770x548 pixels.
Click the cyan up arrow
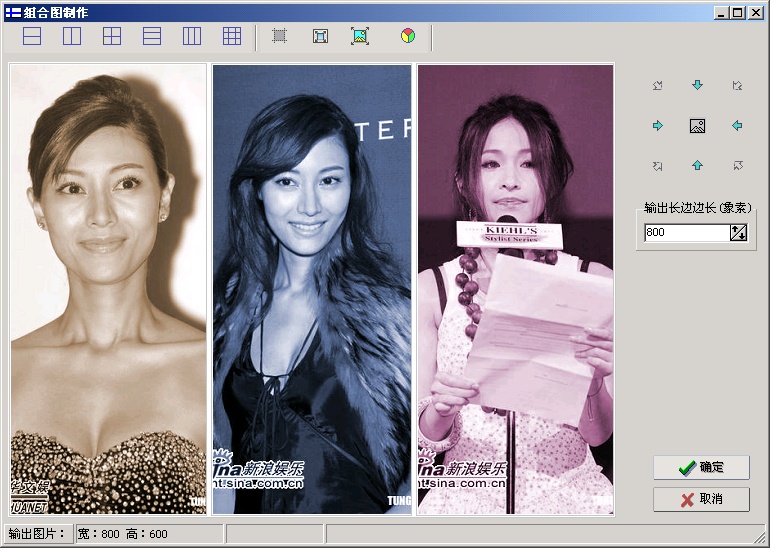click(x=698, y=165)
